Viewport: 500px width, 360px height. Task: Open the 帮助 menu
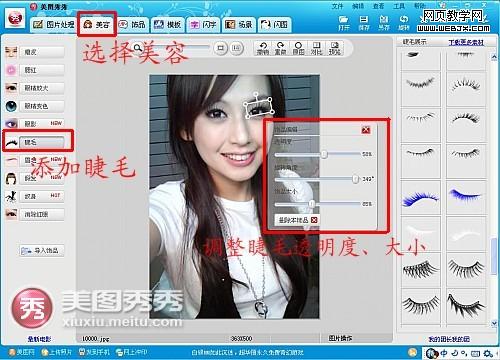tap(420, 6)
